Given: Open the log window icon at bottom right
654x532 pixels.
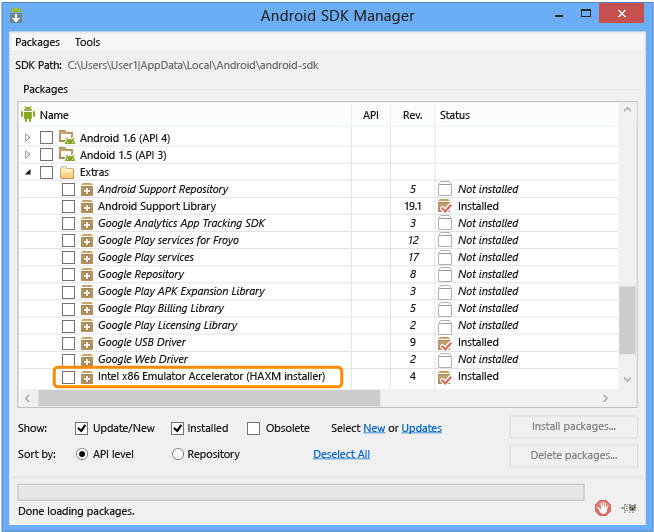Looking at the screenshot, I should click(x=629, y=508).
